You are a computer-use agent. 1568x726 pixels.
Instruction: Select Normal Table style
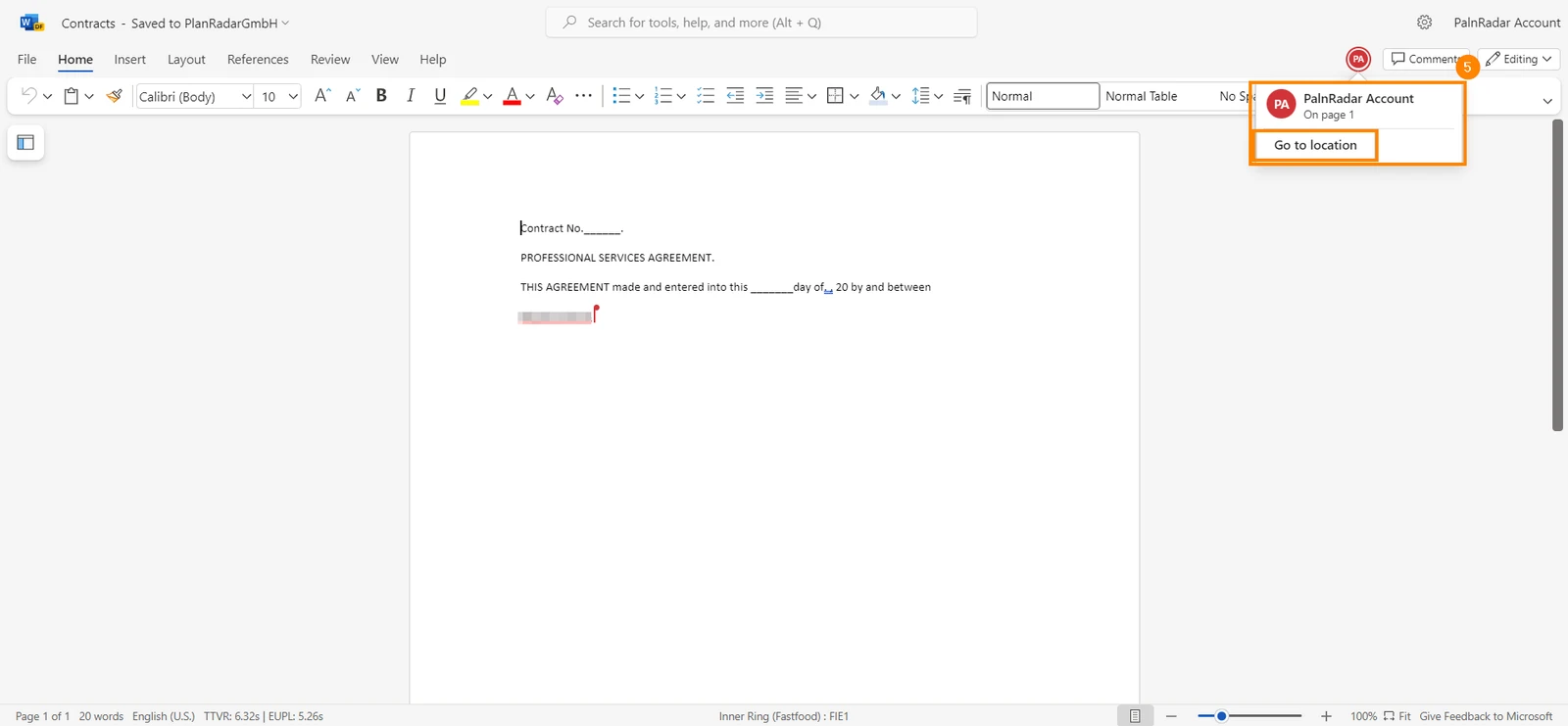coord(1142,96)
